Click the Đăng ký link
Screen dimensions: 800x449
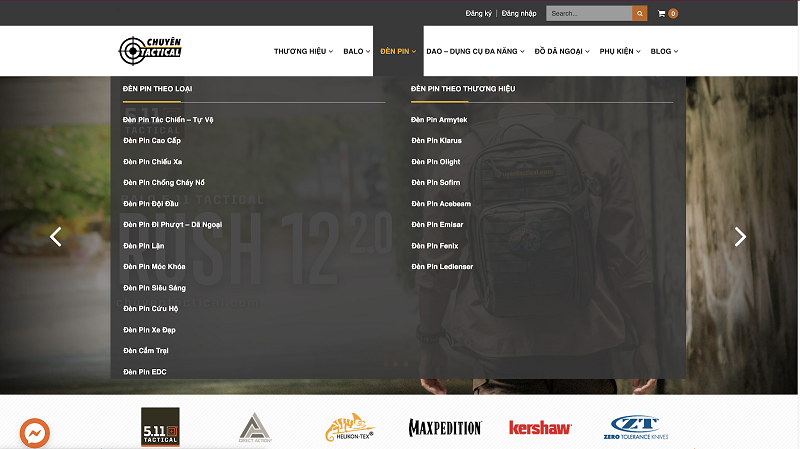478,13
